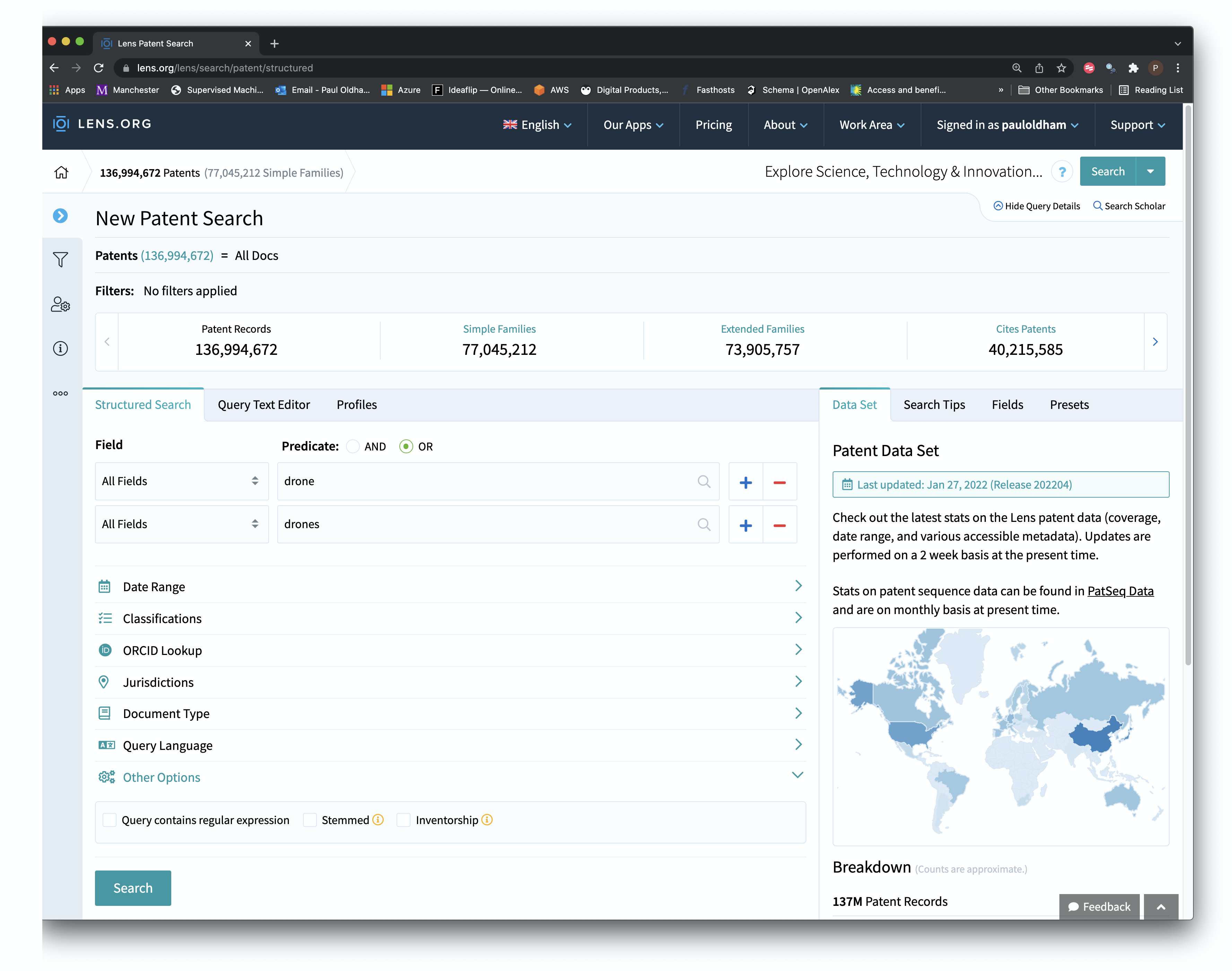Select the OR predicate radio button
The height and width of the screenshot is (971, 1232).
pyautogui.click(x=406, y=447)
